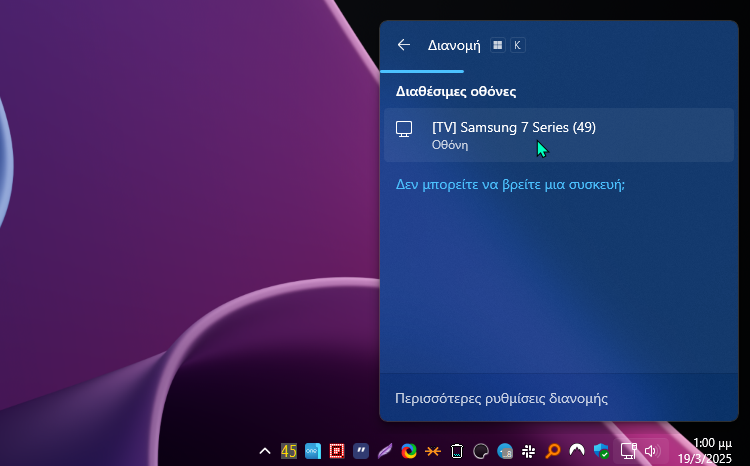Click the Διανομή panel title
The image size is (750, 466).
pos(454,45)
